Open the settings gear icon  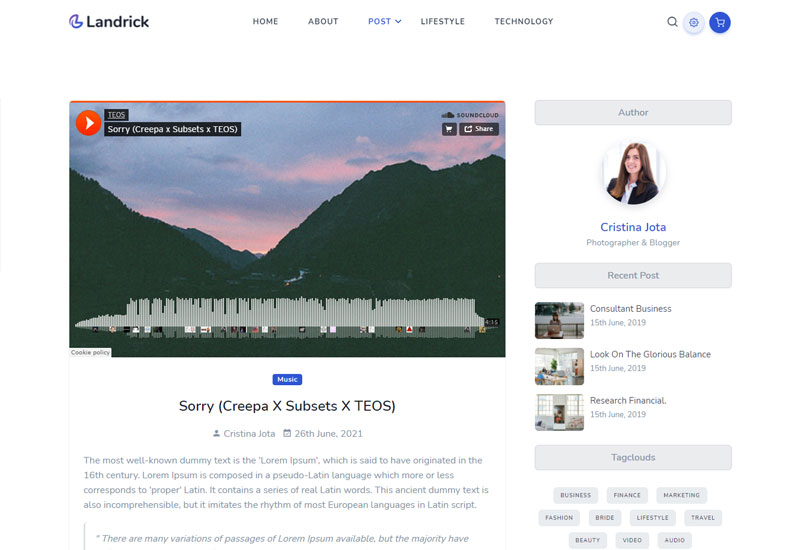[693, 22]
